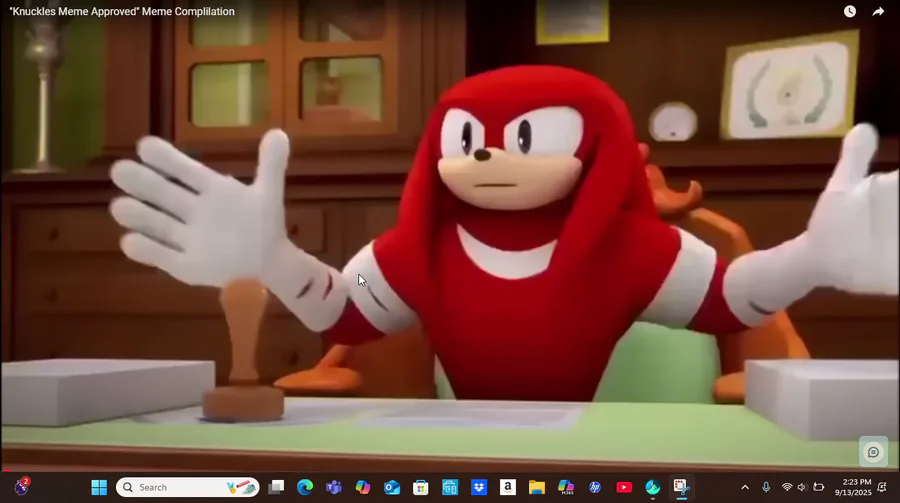Open Dropbox from the taskbar
This screenshot has height=503, width=900.
coord(479,487)
